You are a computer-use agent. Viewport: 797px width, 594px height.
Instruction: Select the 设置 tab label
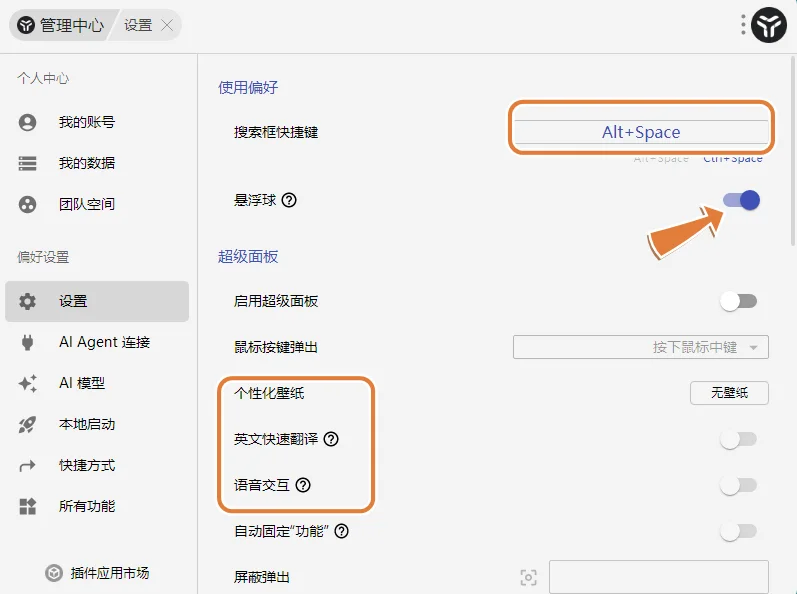coord(138,25)
